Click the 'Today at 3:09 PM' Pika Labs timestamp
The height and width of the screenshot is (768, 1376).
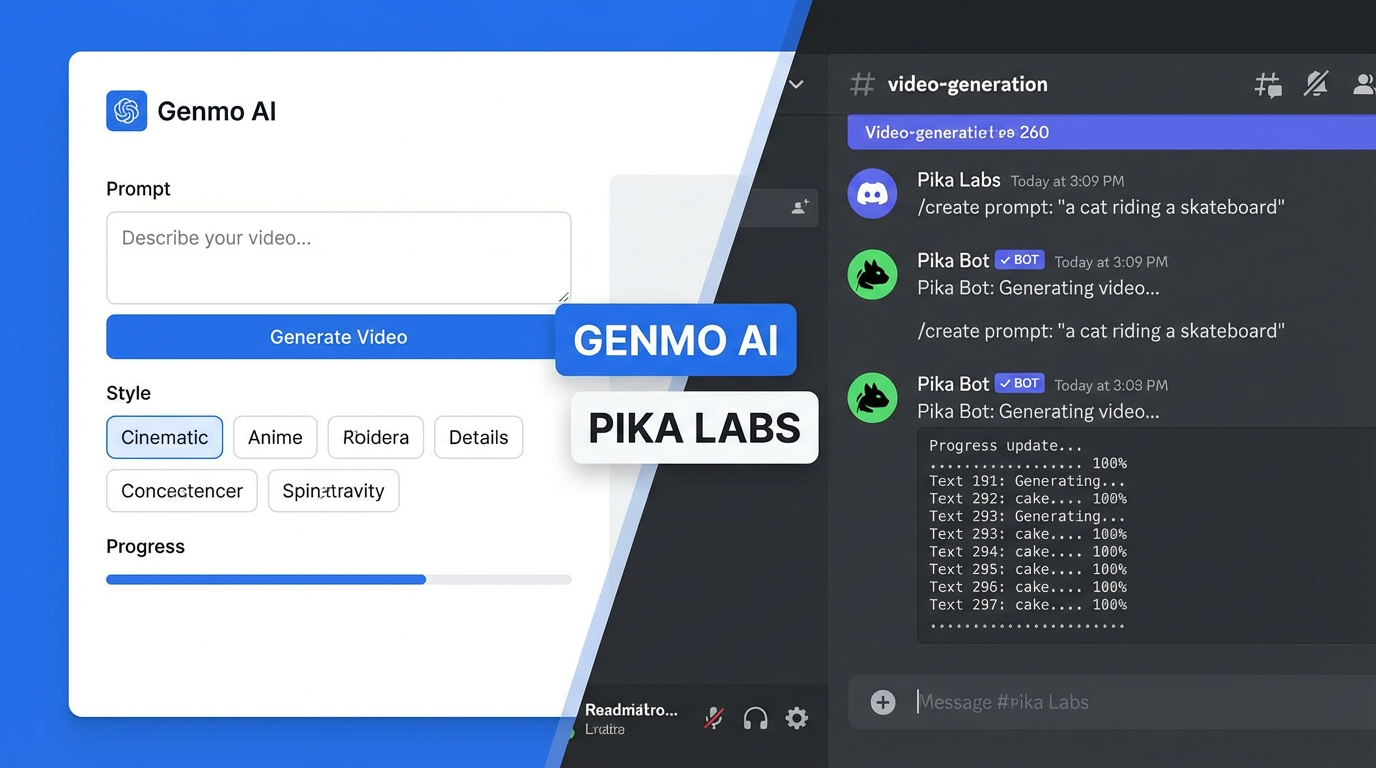(x=1067, y=181)
